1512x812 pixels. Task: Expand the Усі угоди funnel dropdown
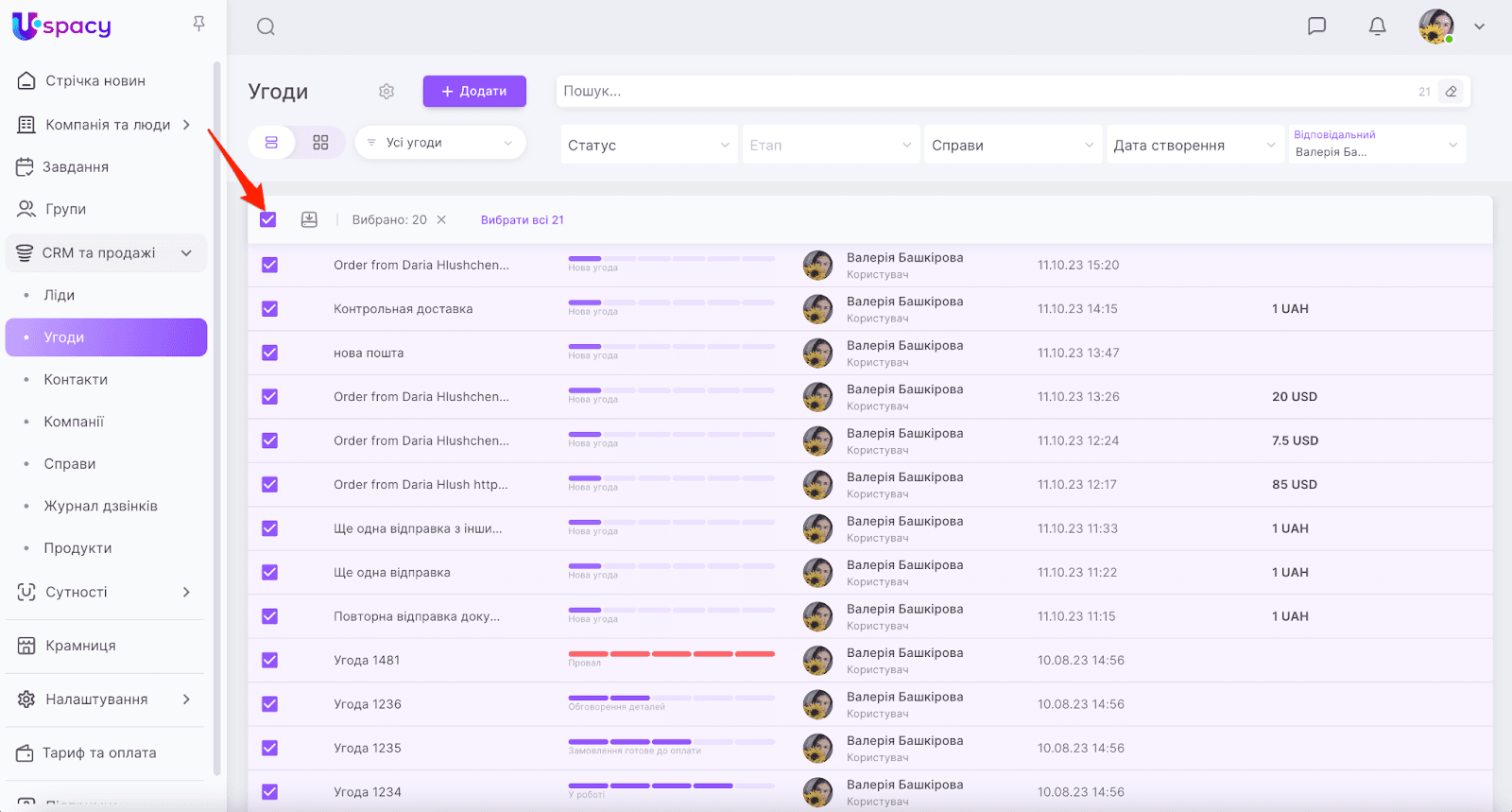439,143
